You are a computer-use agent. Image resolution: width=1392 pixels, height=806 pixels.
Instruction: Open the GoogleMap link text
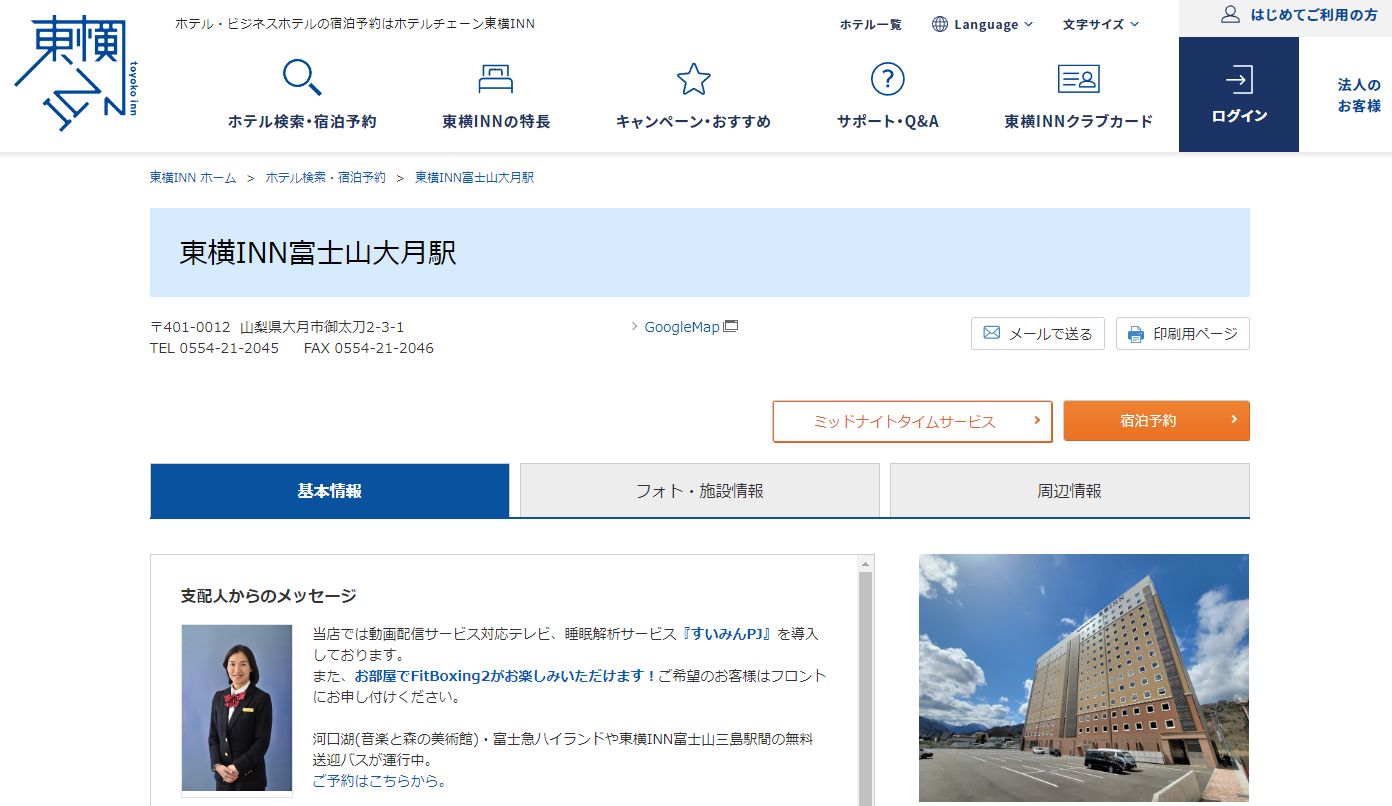[x=681, y=327]
